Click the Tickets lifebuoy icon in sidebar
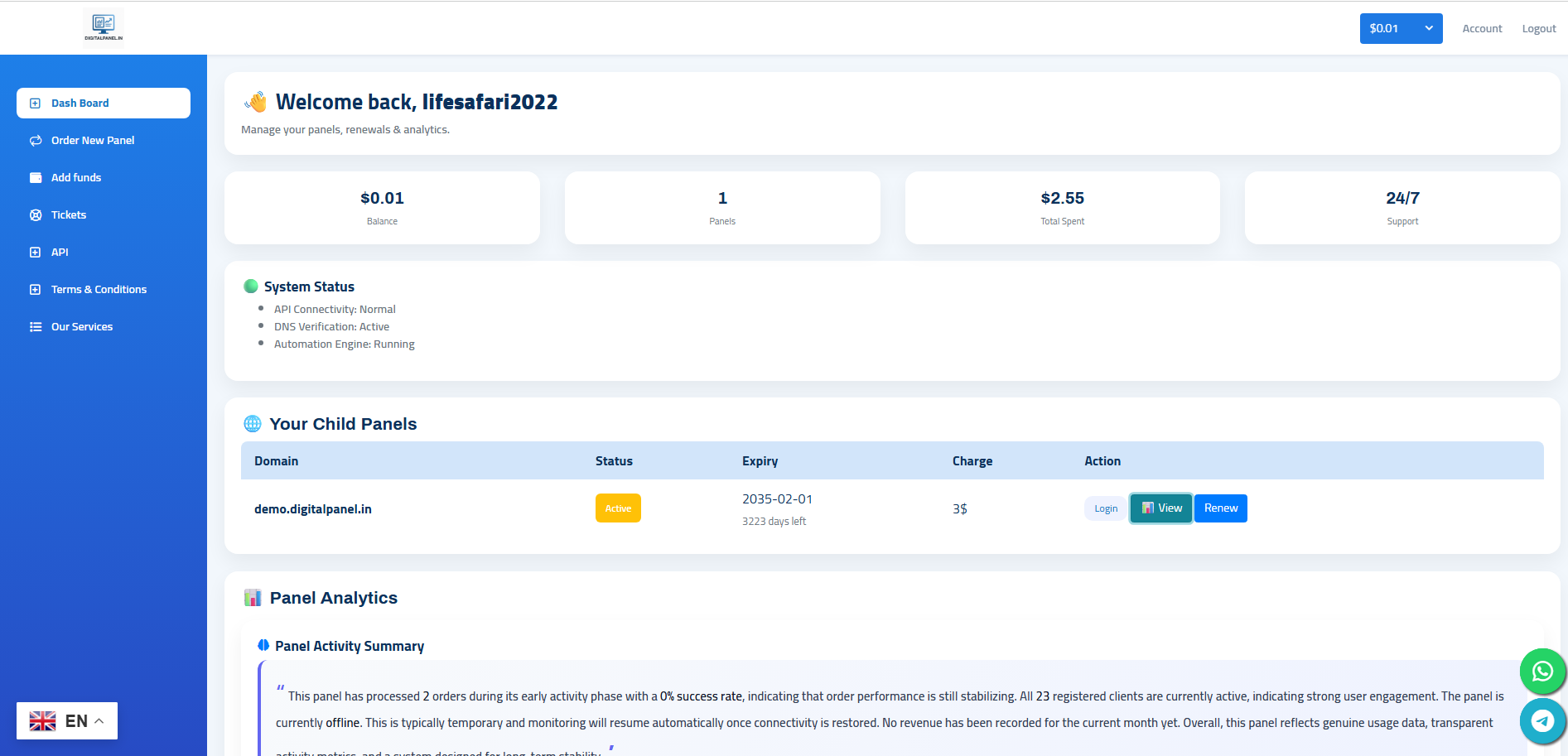The image size is (1568, 756). pyautogui.click(x=36, y=215)
